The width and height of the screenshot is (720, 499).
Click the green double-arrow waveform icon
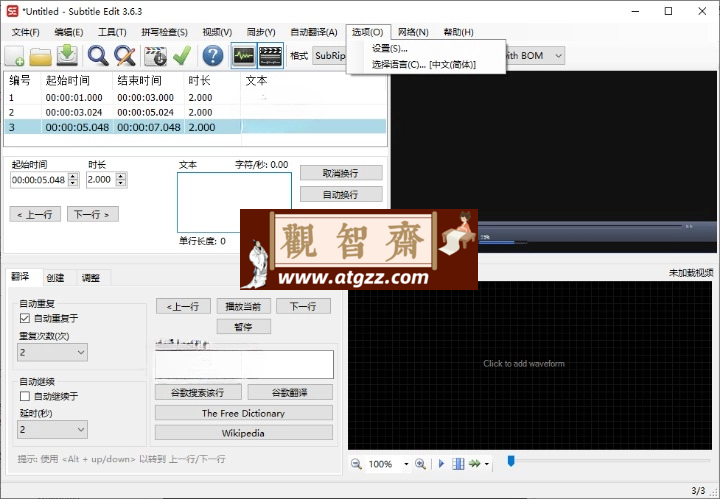475,464
